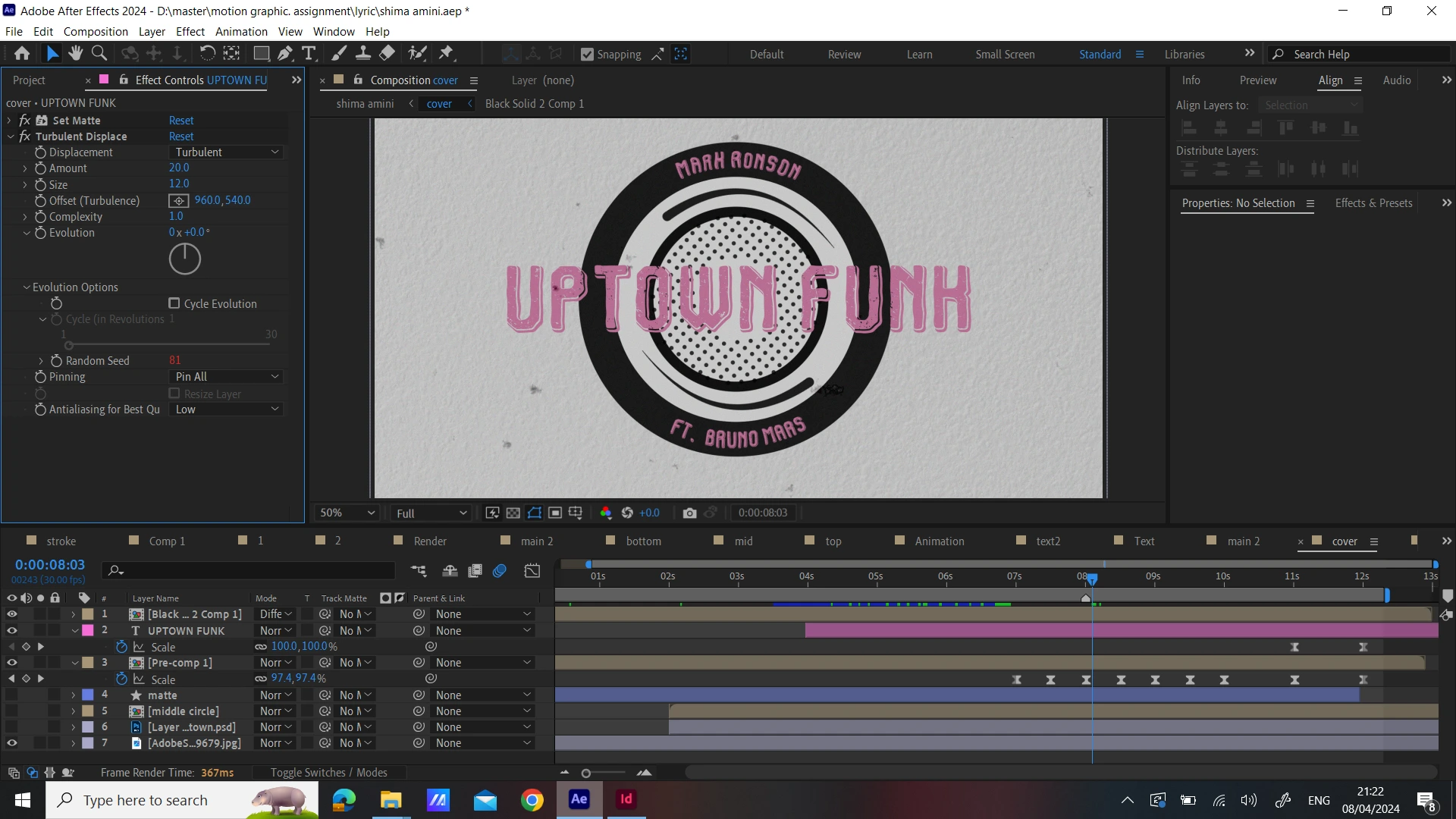Image resolution: width=1456 pixels, height=819 pixels.
Task: Expand the Set Matte effect
Action: click(x=9, y=121)
